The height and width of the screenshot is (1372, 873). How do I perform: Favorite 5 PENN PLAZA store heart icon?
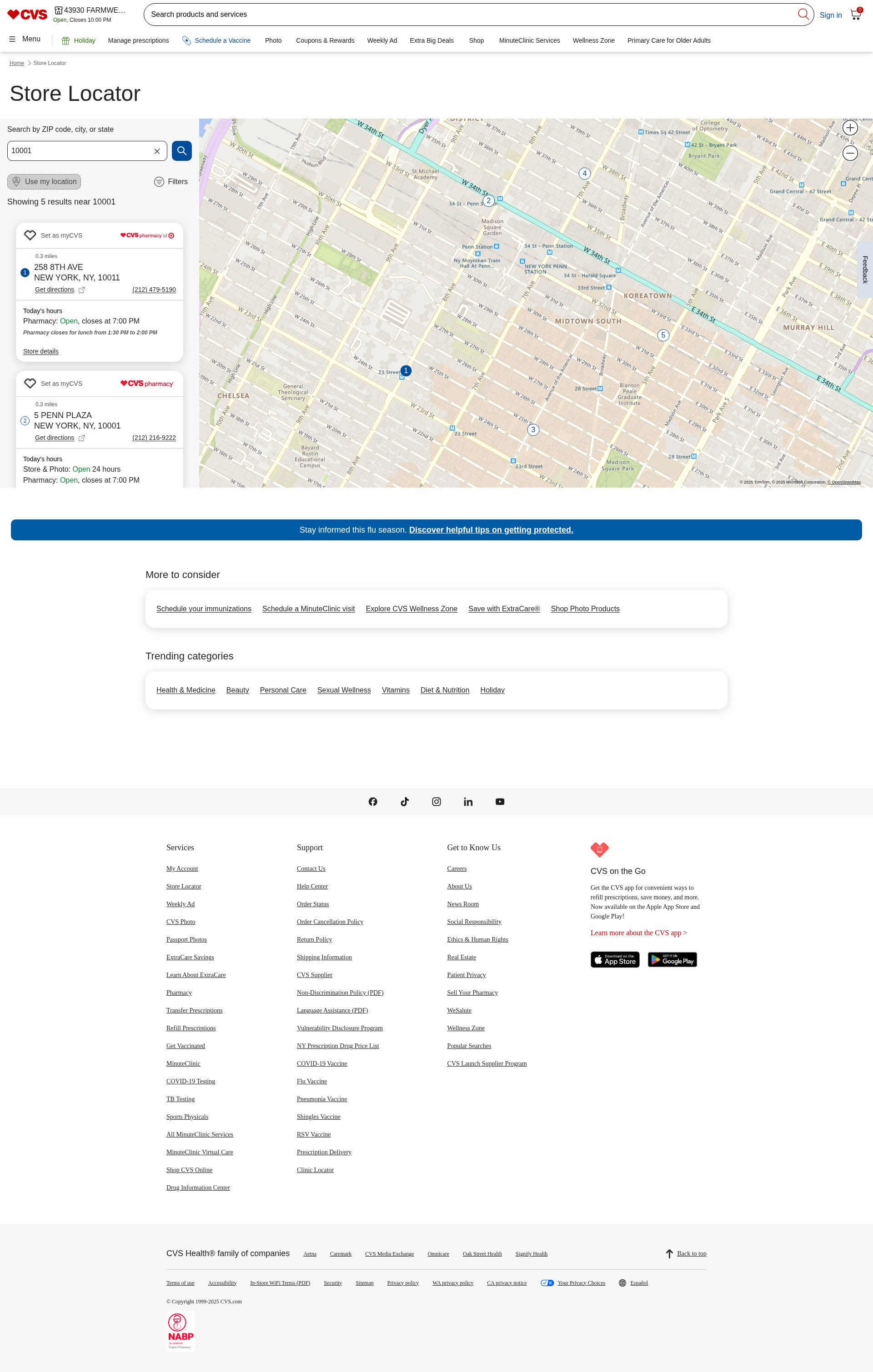coord(30,384)
